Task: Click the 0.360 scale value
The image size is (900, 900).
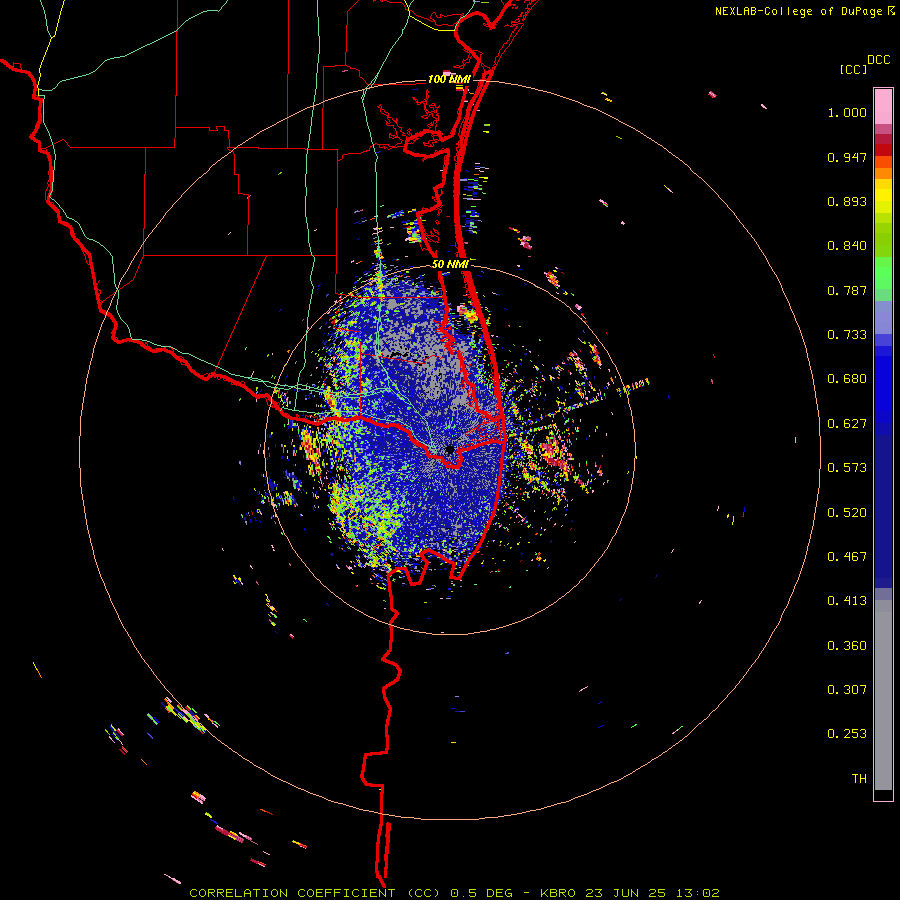Action: pos(847,646)
